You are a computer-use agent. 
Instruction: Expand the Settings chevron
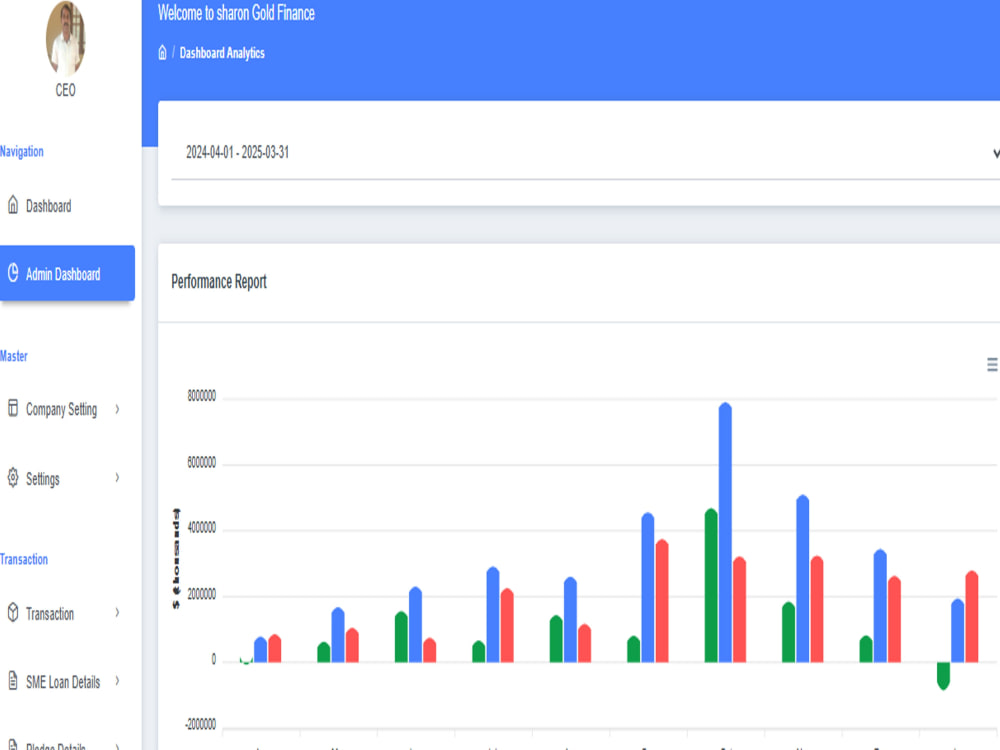117,478
